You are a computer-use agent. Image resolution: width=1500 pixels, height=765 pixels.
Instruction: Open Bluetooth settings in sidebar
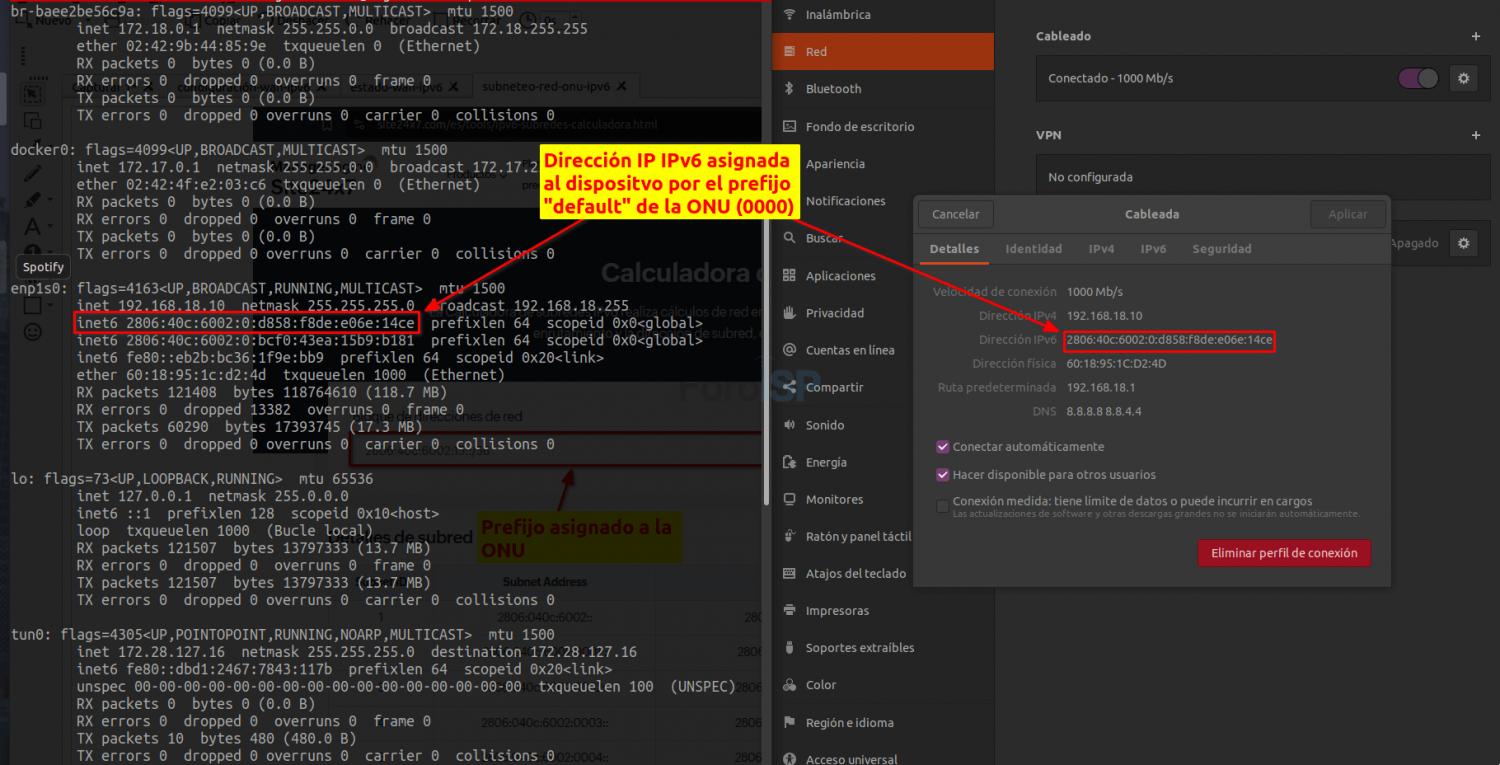point(833,89)
